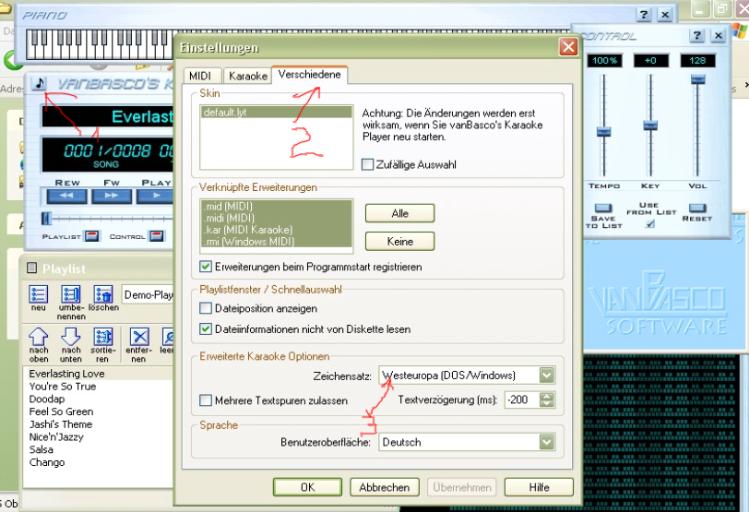The image size is (749, 512).
Task: Click the 'Alle' button
Action: tap(400, 213)
